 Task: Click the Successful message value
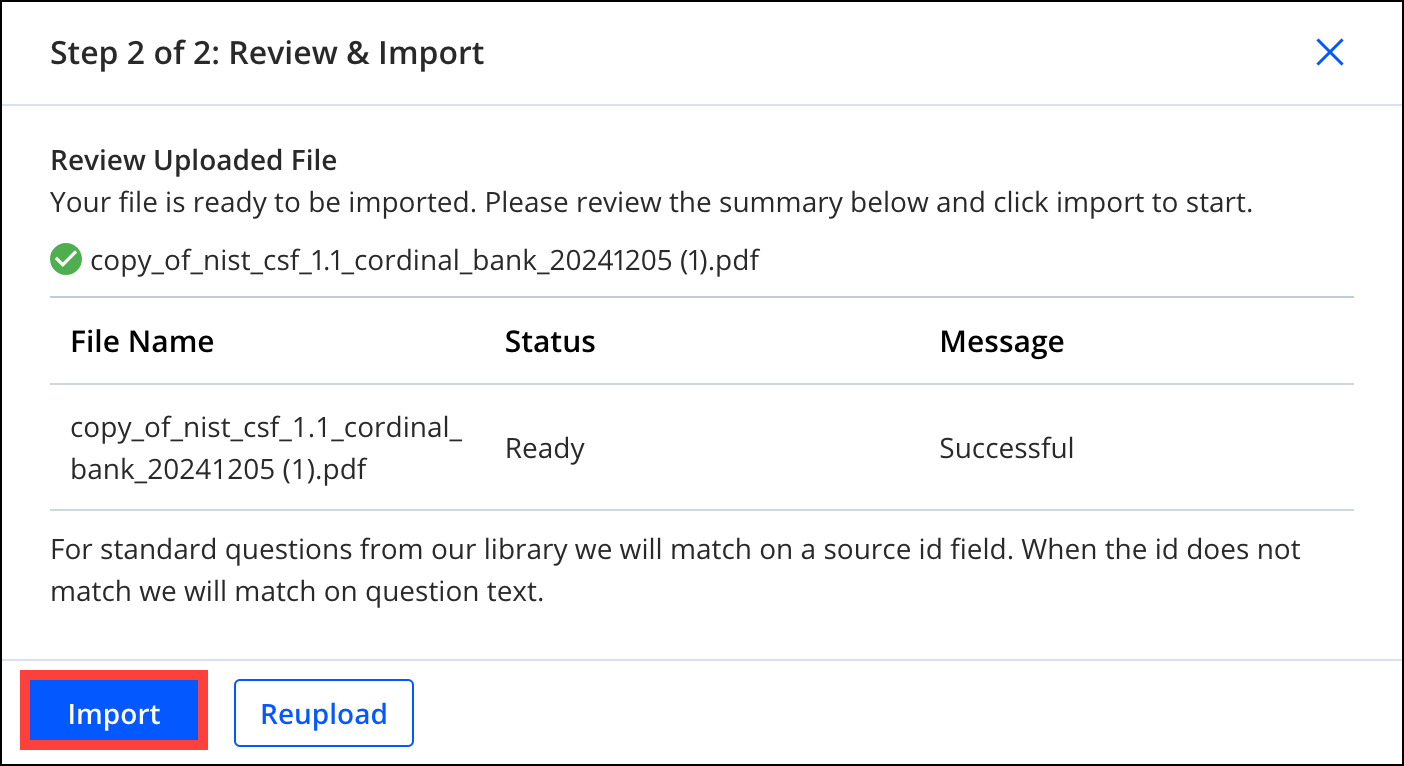click(x=1007, y=448)
